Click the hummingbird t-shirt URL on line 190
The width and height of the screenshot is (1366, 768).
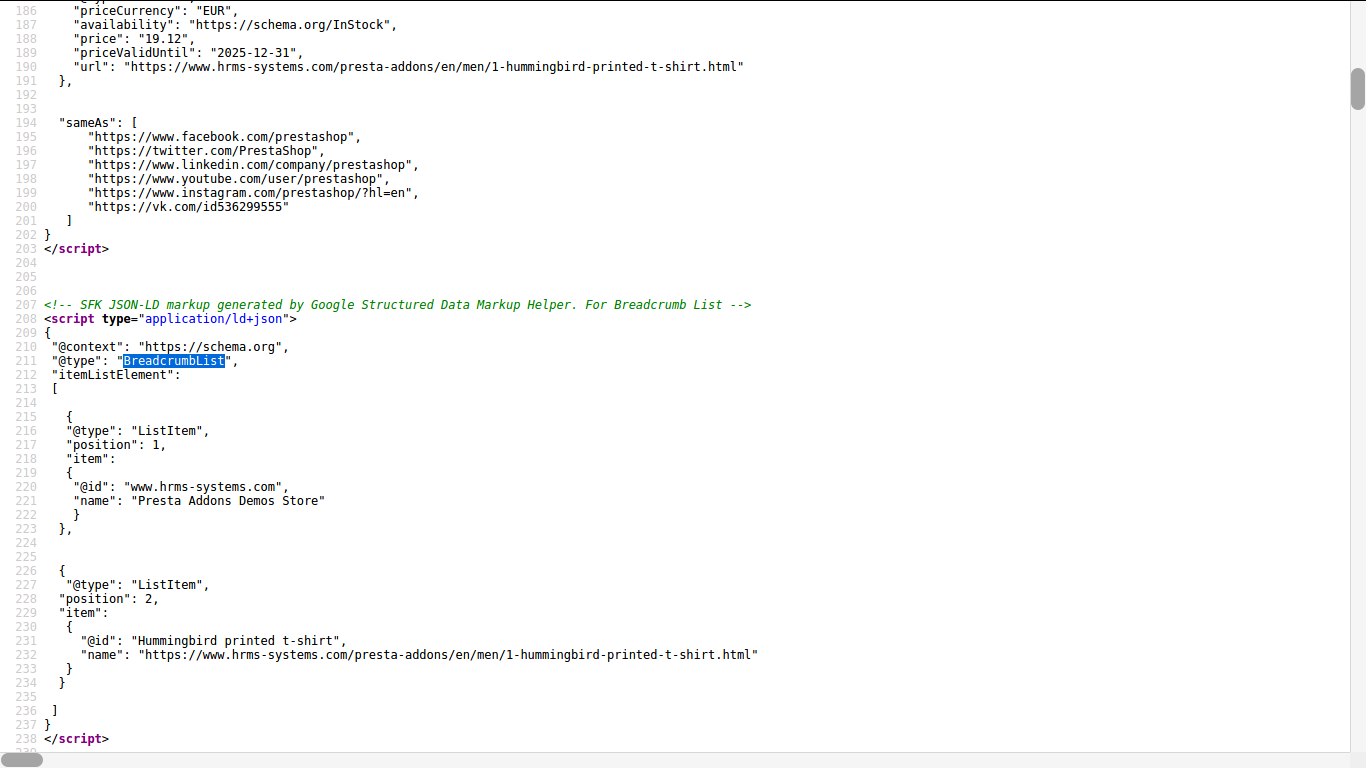point(434,67)
